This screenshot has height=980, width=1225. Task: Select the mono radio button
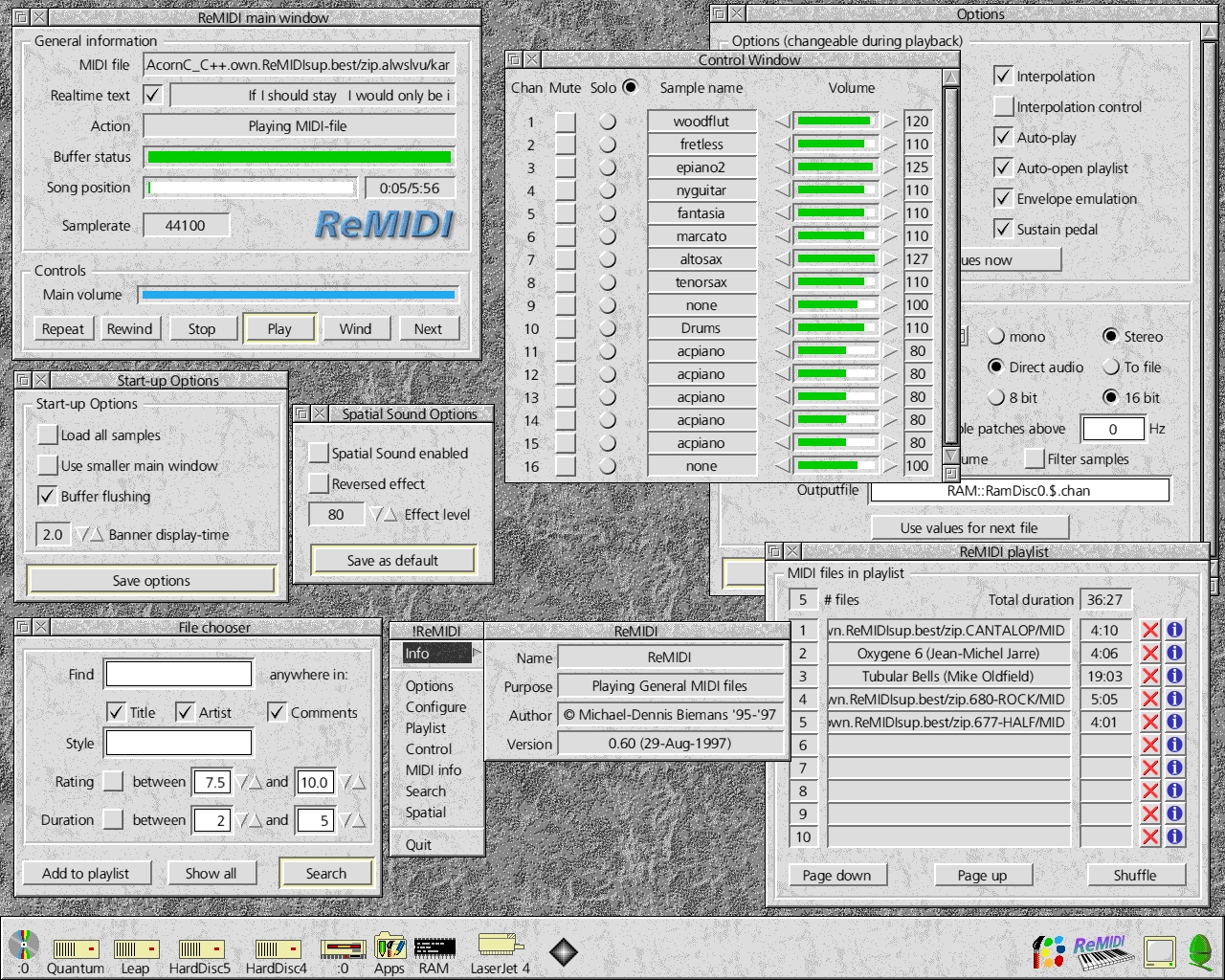pos(995,336)
